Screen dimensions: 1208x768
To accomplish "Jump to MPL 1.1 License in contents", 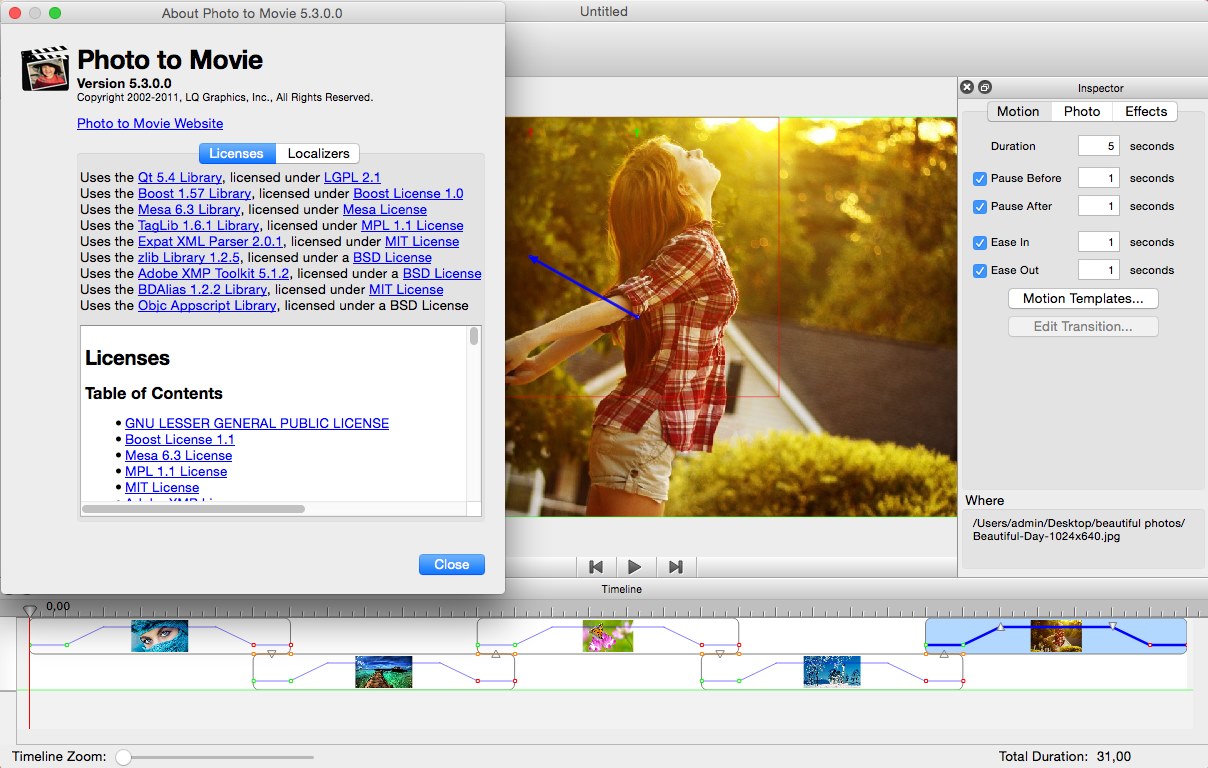I will pyautogui.click(x=176, y=471).
